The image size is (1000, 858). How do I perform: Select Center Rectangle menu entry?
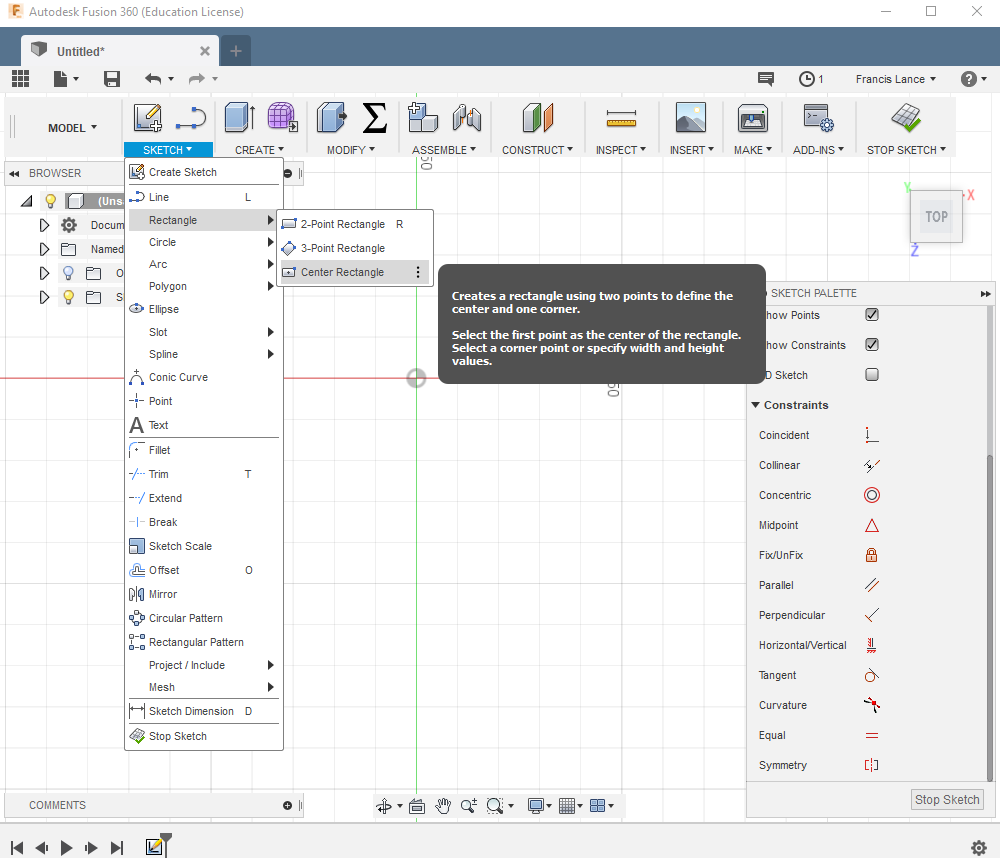pos(355,272)
